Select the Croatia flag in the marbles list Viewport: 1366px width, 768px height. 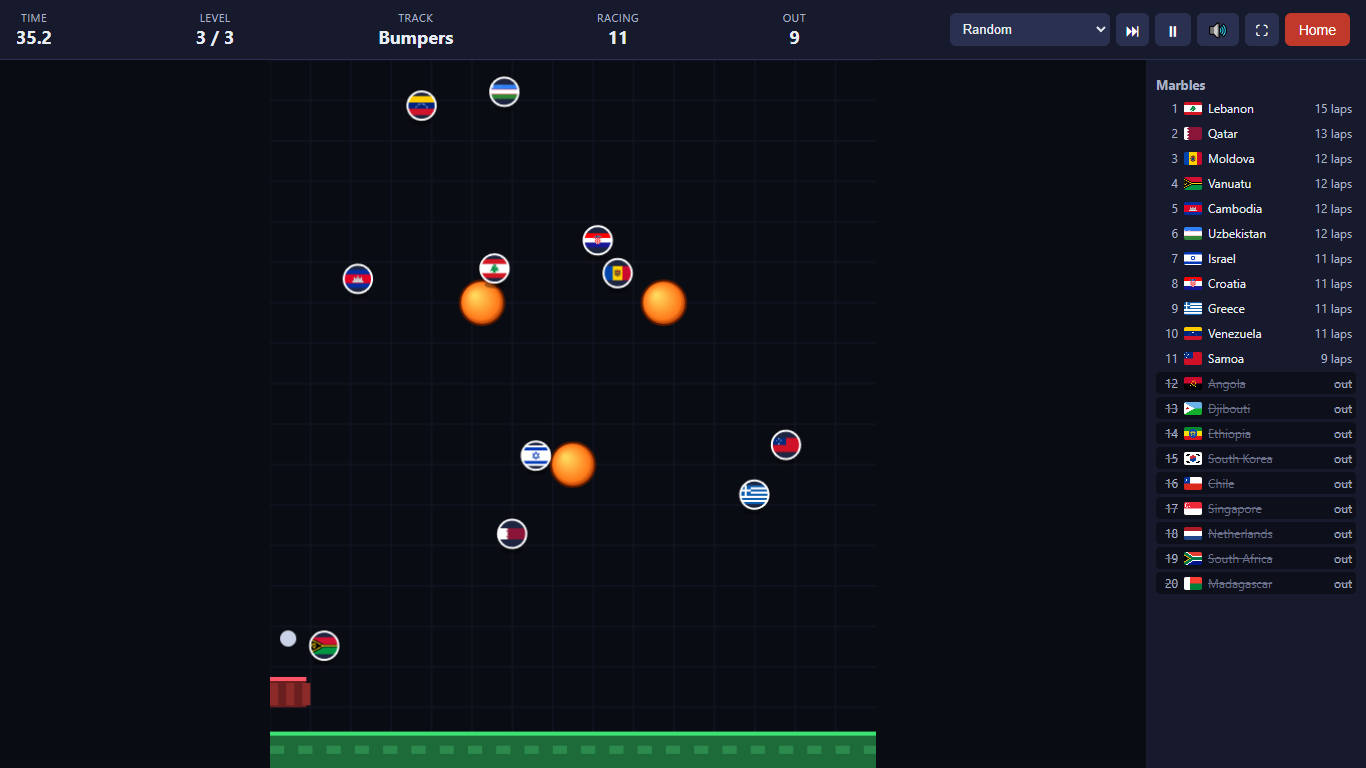1193,284
